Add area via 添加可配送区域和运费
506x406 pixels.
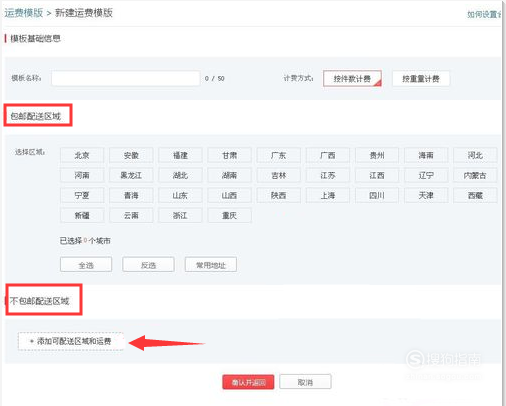click(x=71, y=341)
